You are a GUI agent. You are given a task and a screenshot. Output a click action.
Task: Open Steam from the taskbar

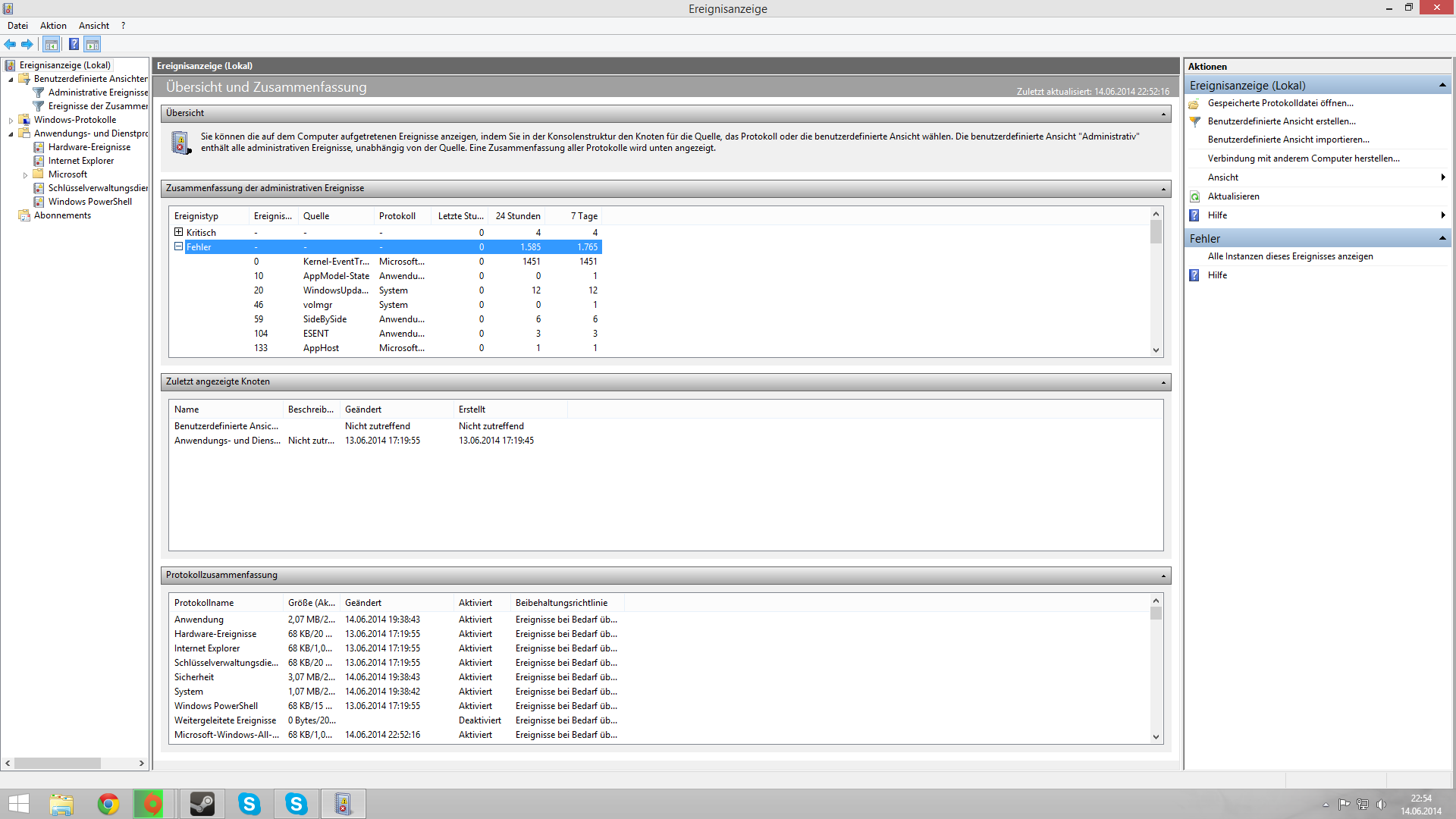point(202,804)
